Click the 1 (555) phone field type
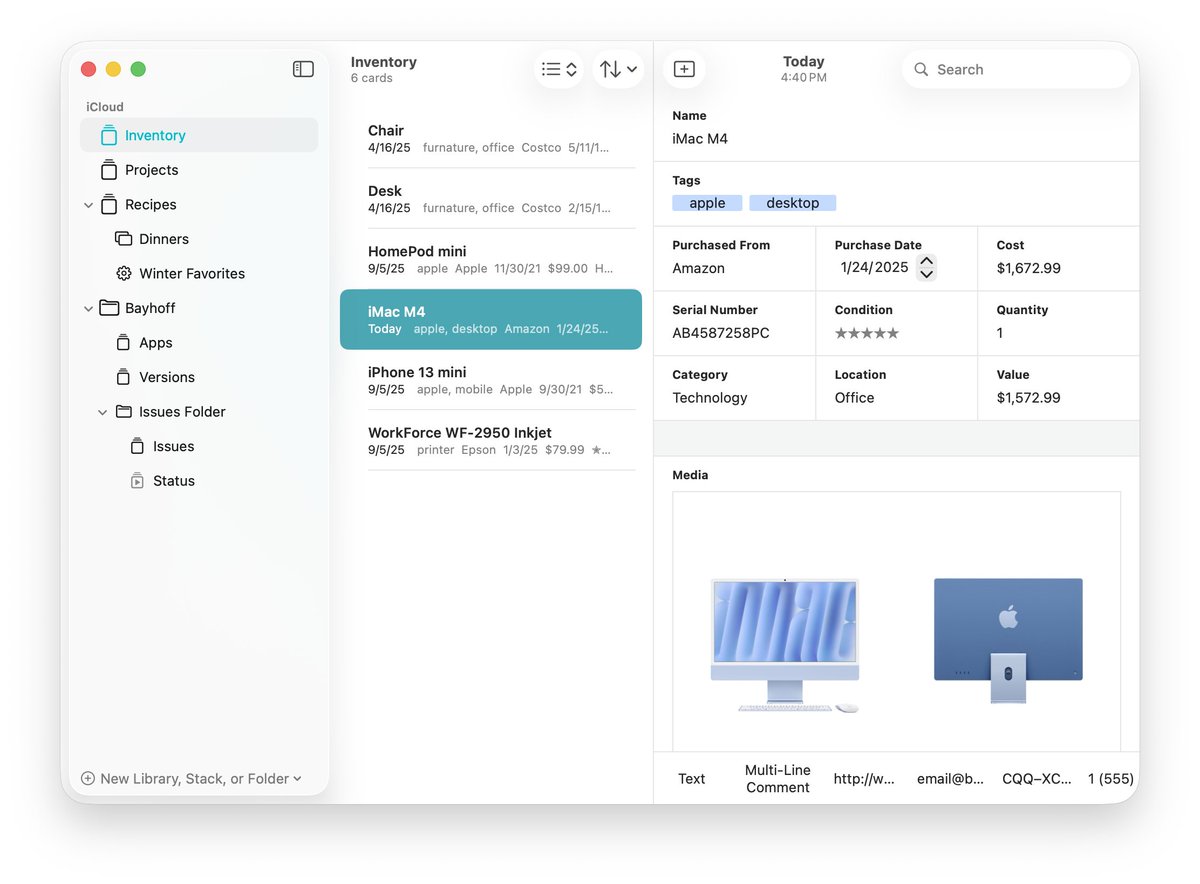Viewport: 1200px width, 884px height. [1111, 779]
